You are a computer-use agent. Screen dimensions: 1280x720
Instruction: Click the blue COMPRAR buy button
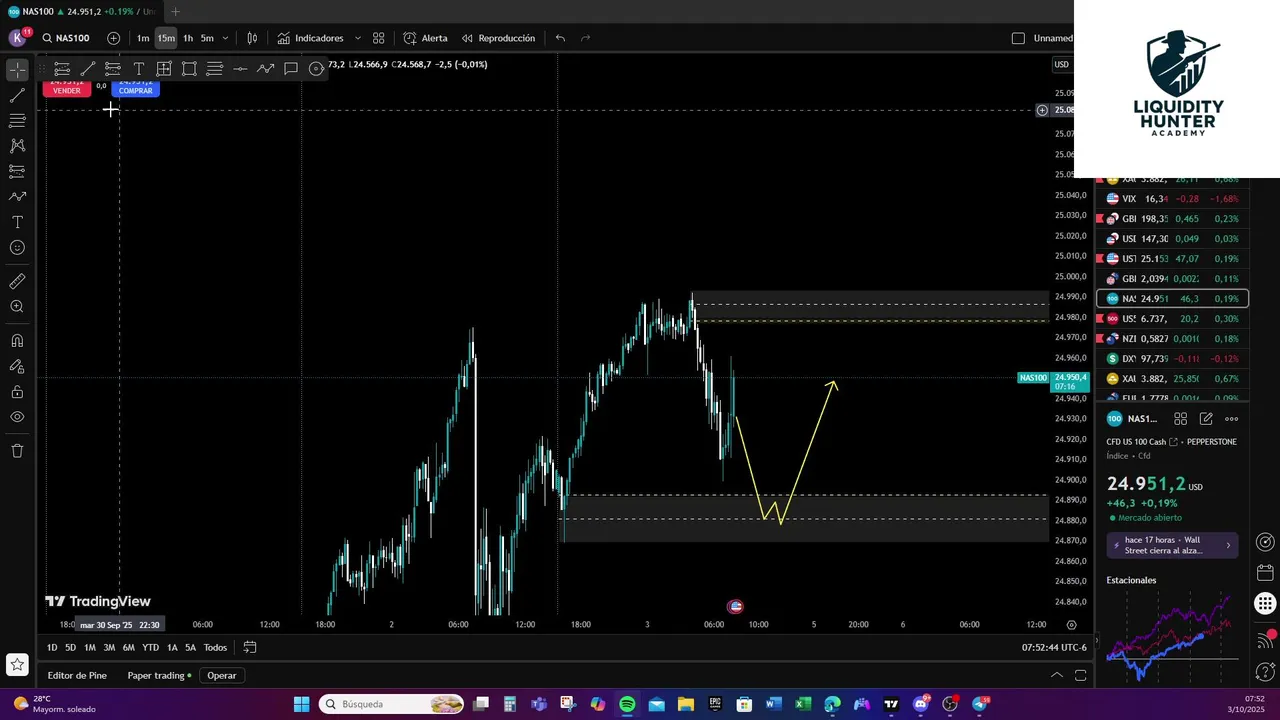point(135,89)
